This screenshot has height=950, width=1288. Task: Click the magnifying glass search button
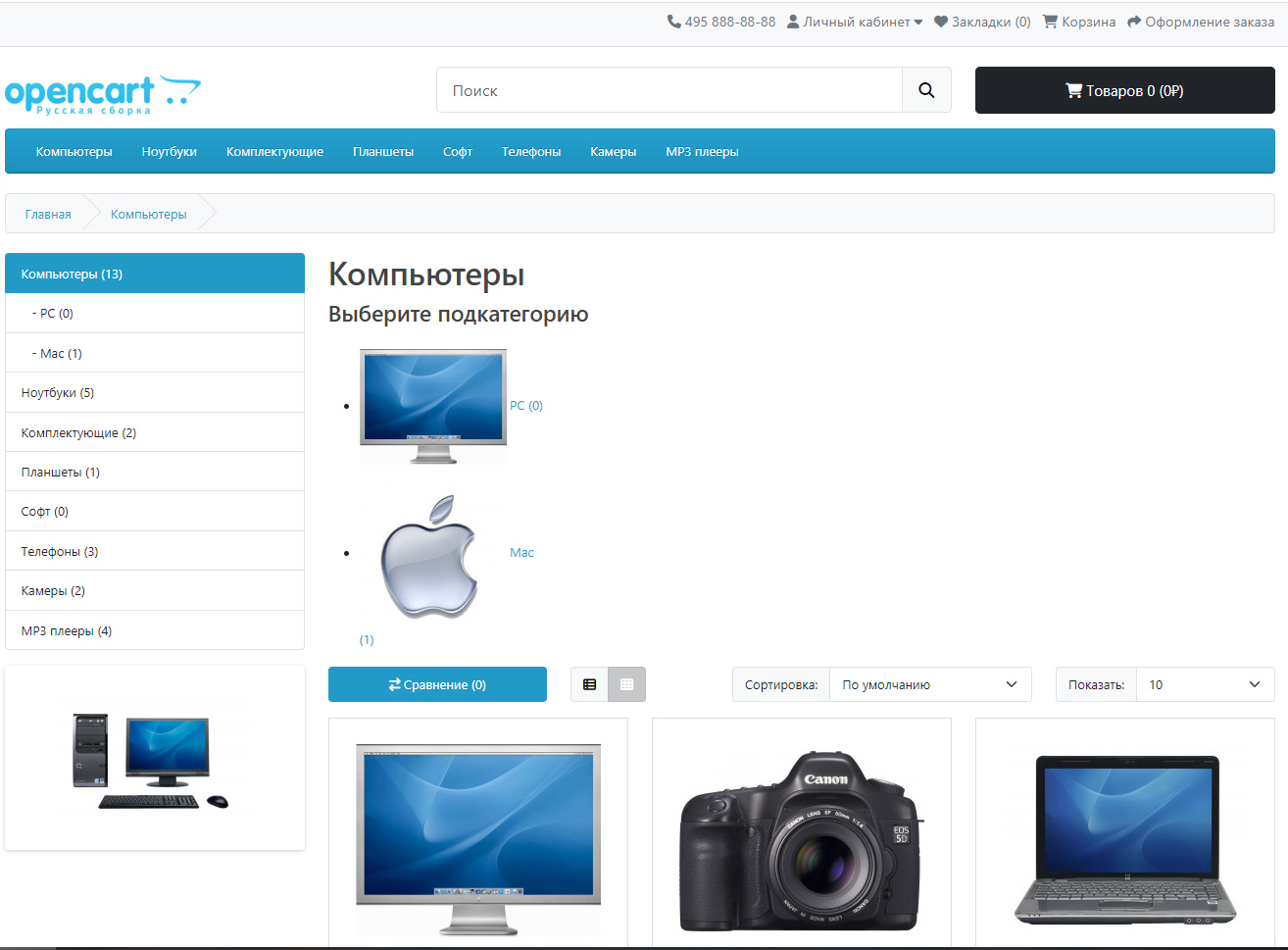click(x=926, y=90)
